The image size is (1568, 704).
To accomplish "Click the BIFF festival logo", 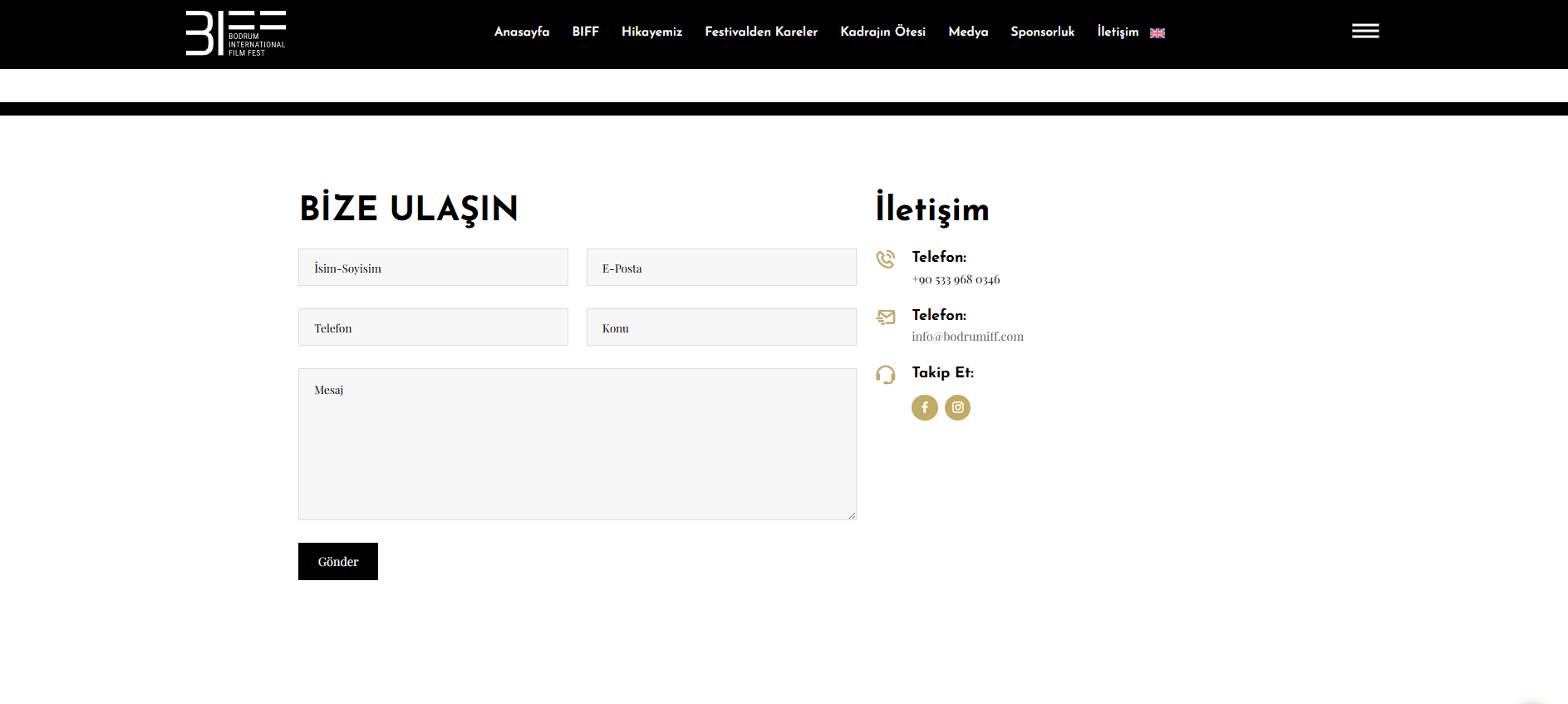I will 235,33.
